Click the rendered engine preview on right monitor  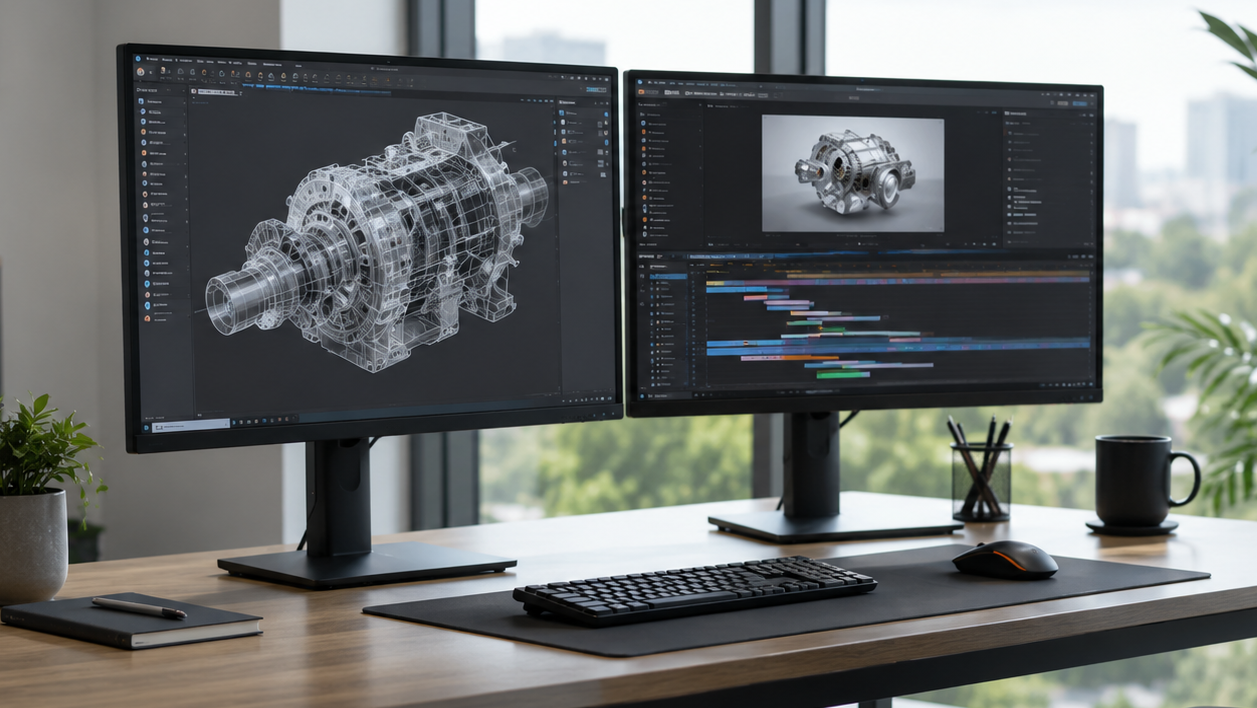coord(853,173)
